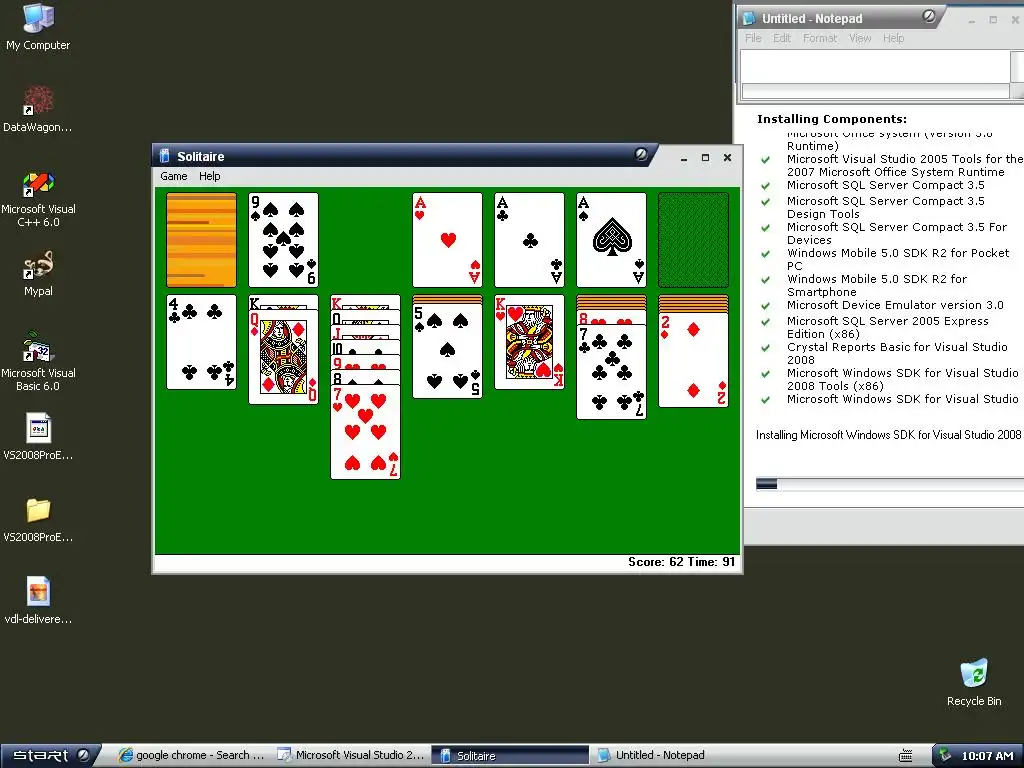The image size is (1024, 768).
Task: Open the File menu in Notepad
Action: point(753,38)
